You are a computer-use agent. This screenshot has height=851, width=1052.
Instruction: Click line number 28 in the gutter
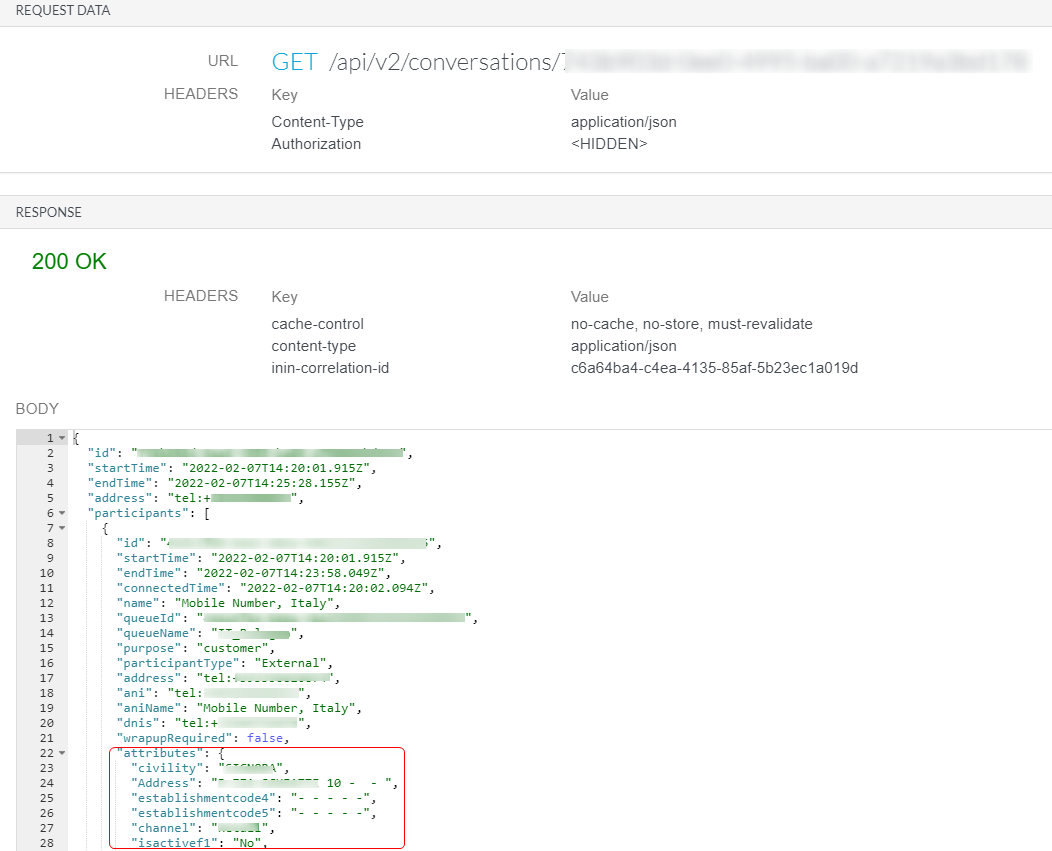pyautogui.click(x=48, y=843)
